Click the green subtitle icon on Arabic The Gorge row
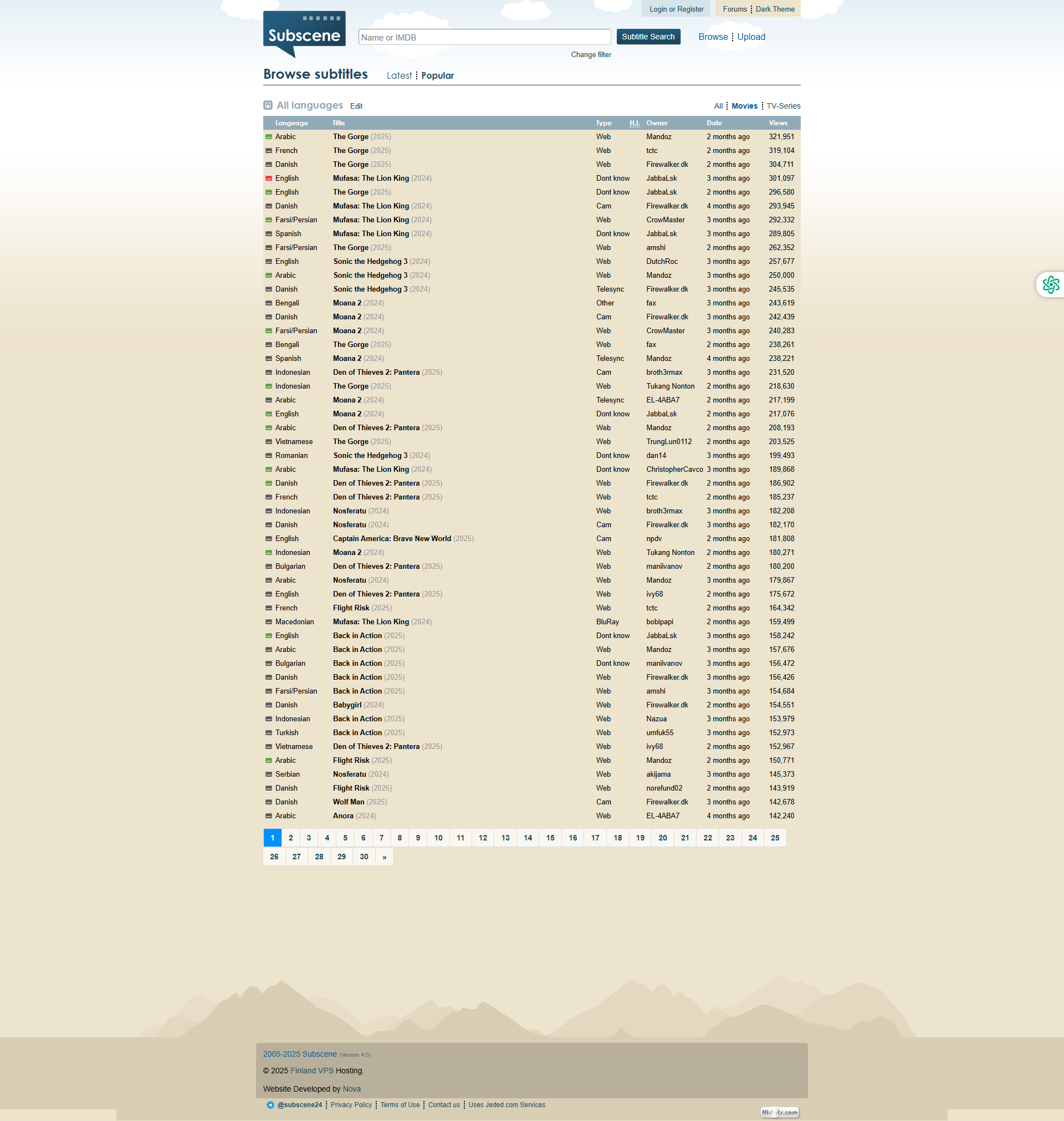The height and width of the screenshot is (1121, 1064). click(x=269, y=137)
